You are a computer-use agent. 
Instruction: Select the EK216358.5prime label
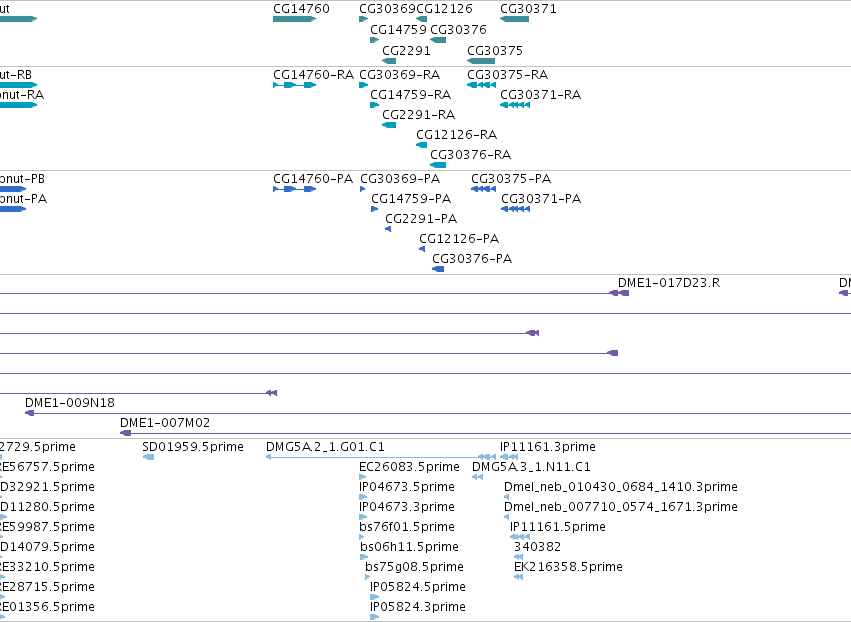tap(568, 567)
